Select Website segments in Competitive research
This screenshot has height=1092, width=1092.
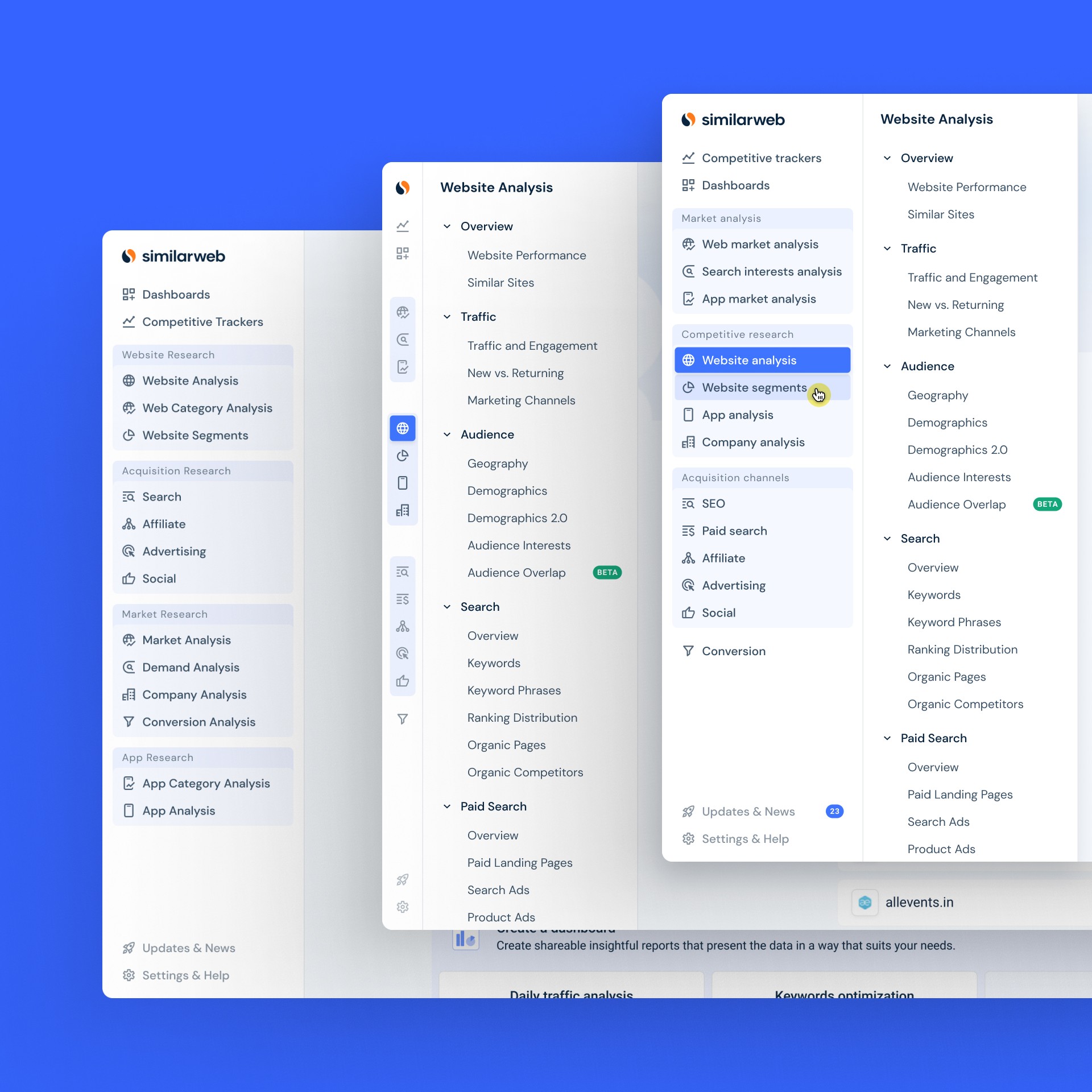coord(754,387)
